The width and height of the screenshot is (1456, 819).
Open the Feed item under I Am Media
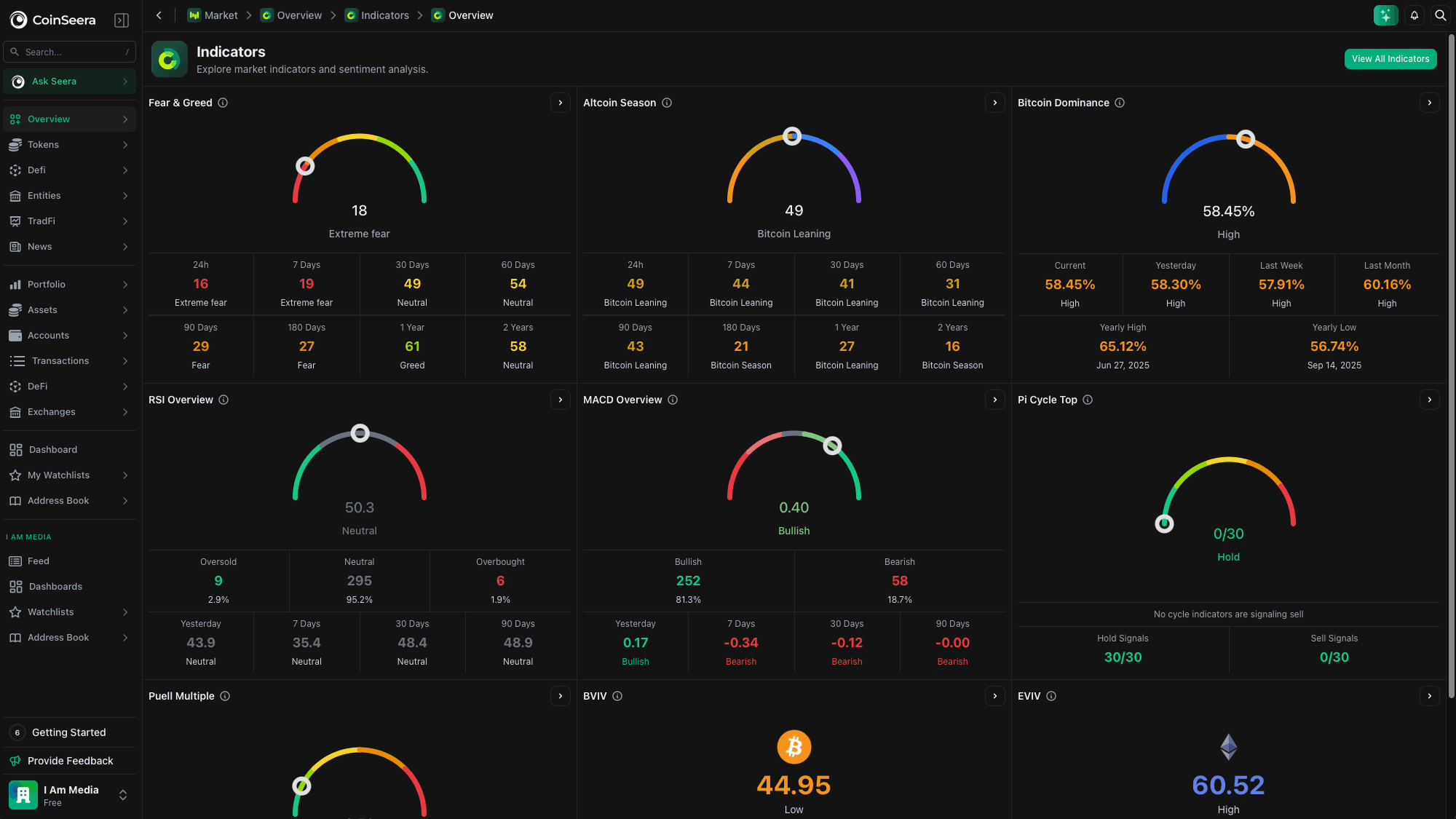(x=70, y=561)
